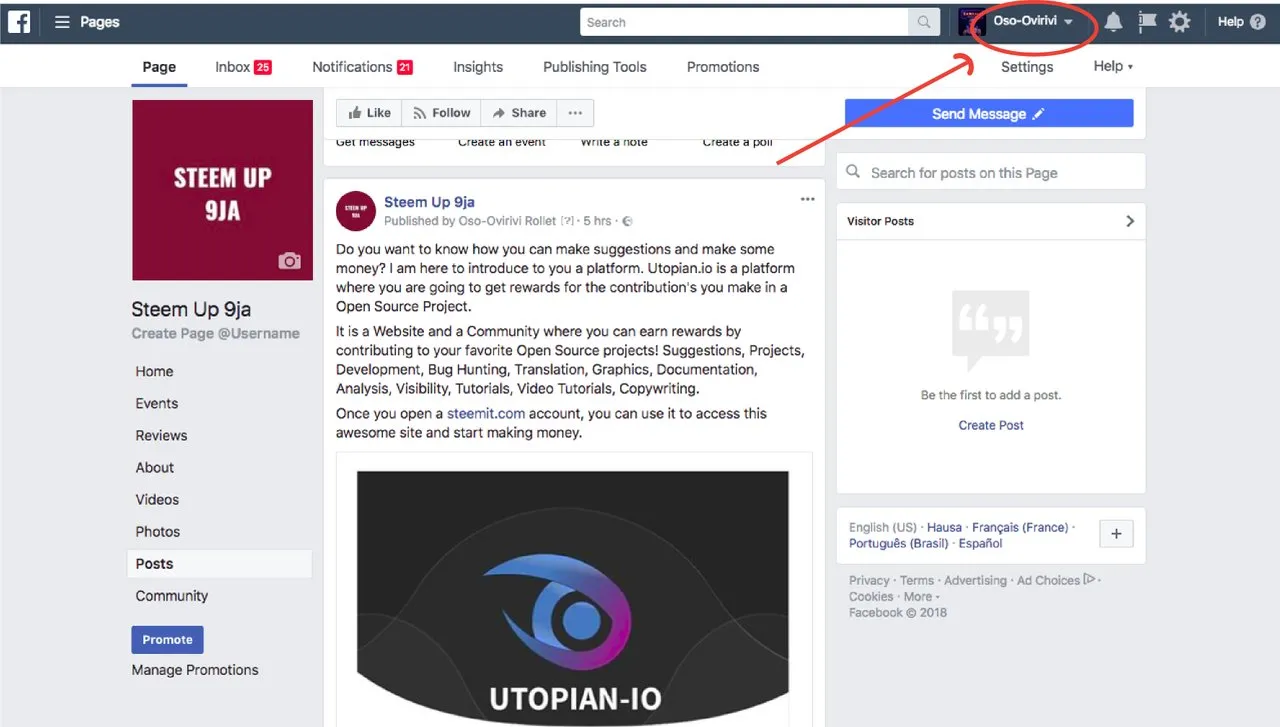Click the Follow button

tap(441, 113)
